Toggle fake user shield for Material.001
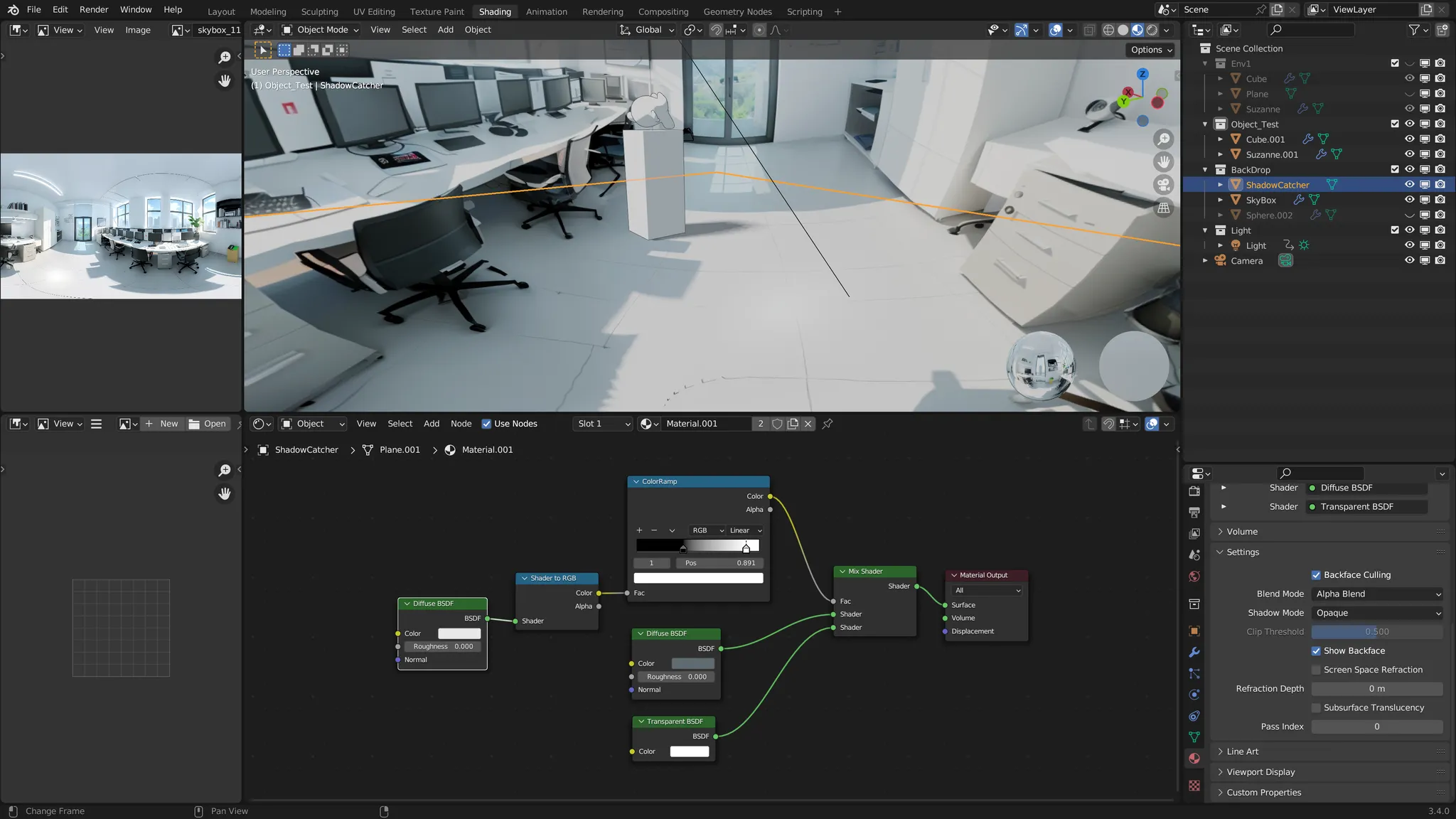 pos(777,424)
